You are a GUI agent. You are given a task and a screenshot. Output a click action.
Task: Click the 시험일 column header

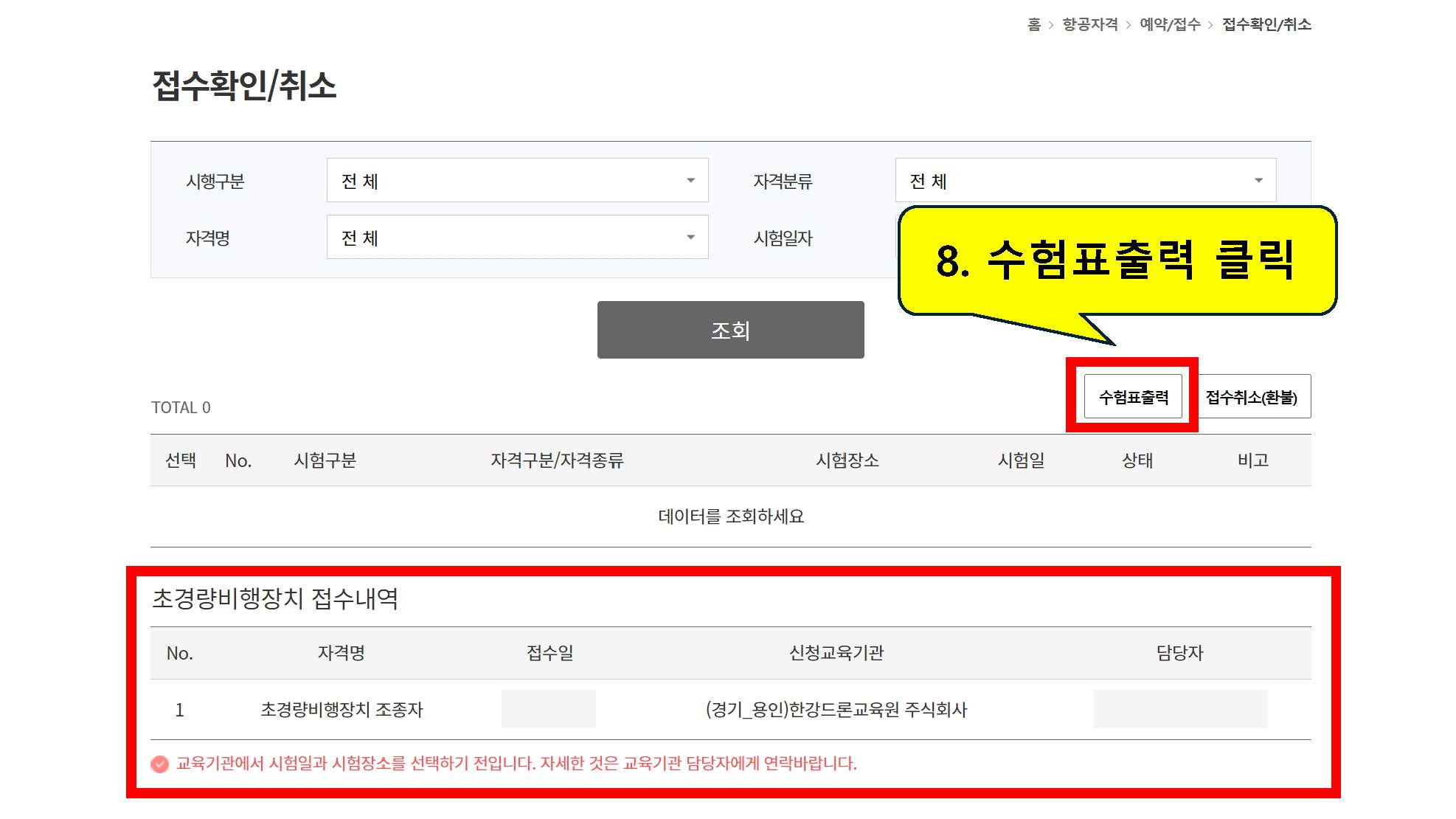1021,460
